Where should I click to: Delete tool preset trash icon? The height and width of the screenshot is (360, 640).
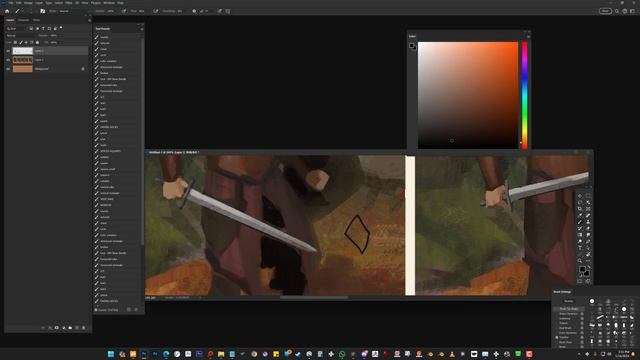tap(136, 310)
